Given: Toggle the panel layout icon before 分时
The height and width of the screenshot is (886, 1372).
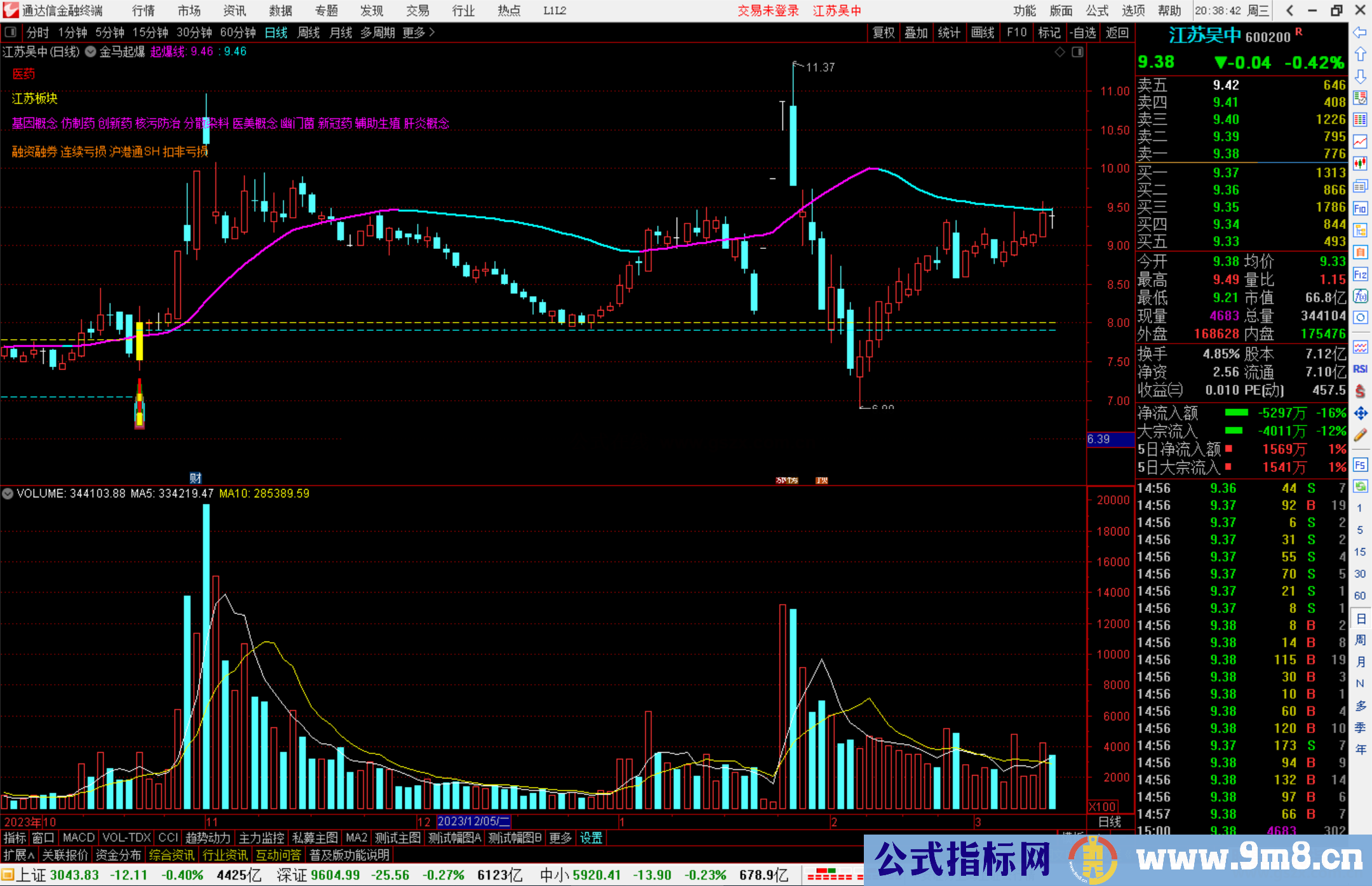Looking at the screenshot, I should (x=11, y=32).
